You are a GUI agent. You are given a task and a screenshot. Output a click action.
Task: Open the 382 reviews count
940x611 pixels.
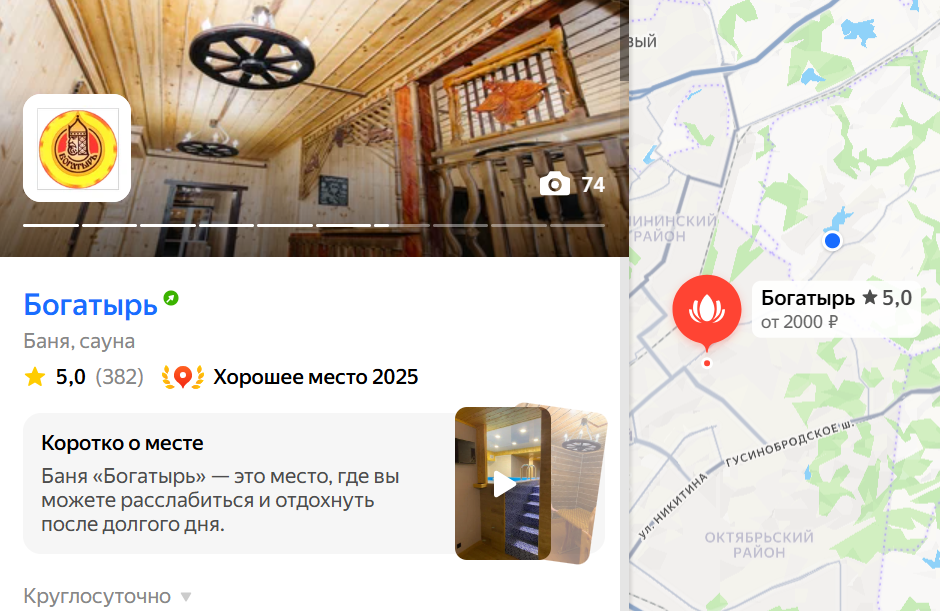coord(120,377)
